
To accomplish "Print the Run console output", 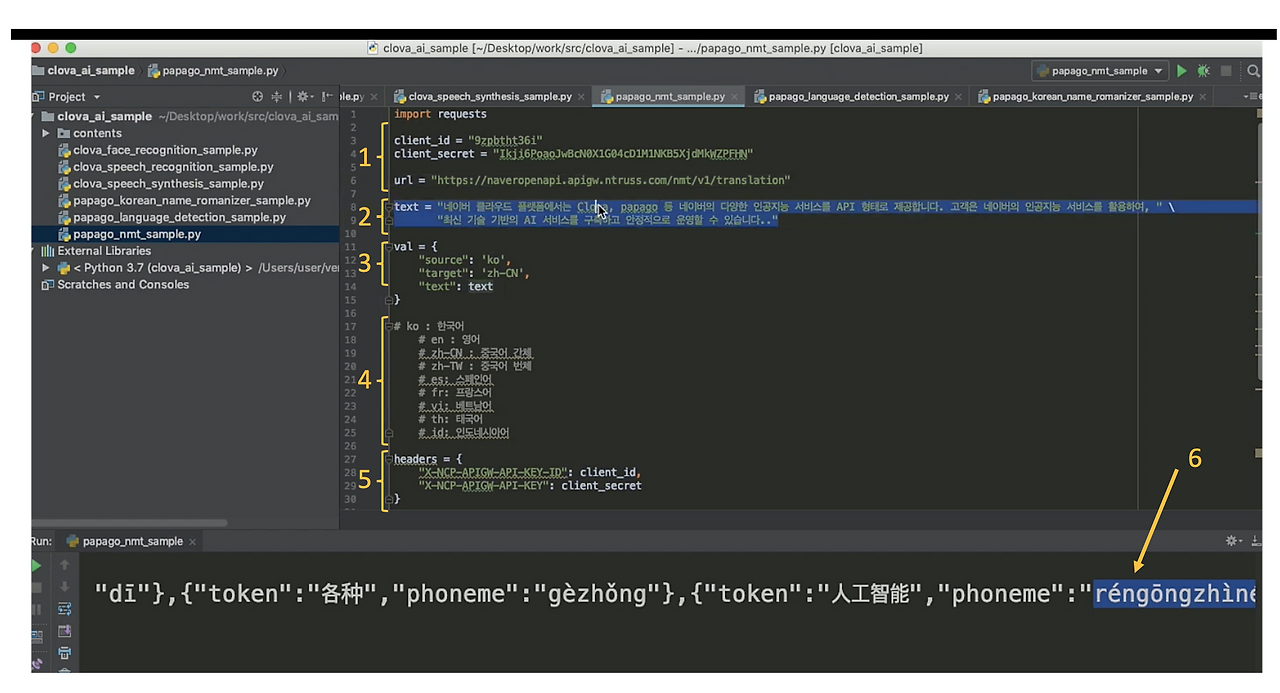I will pyautogui.click(x=65, y=653).
